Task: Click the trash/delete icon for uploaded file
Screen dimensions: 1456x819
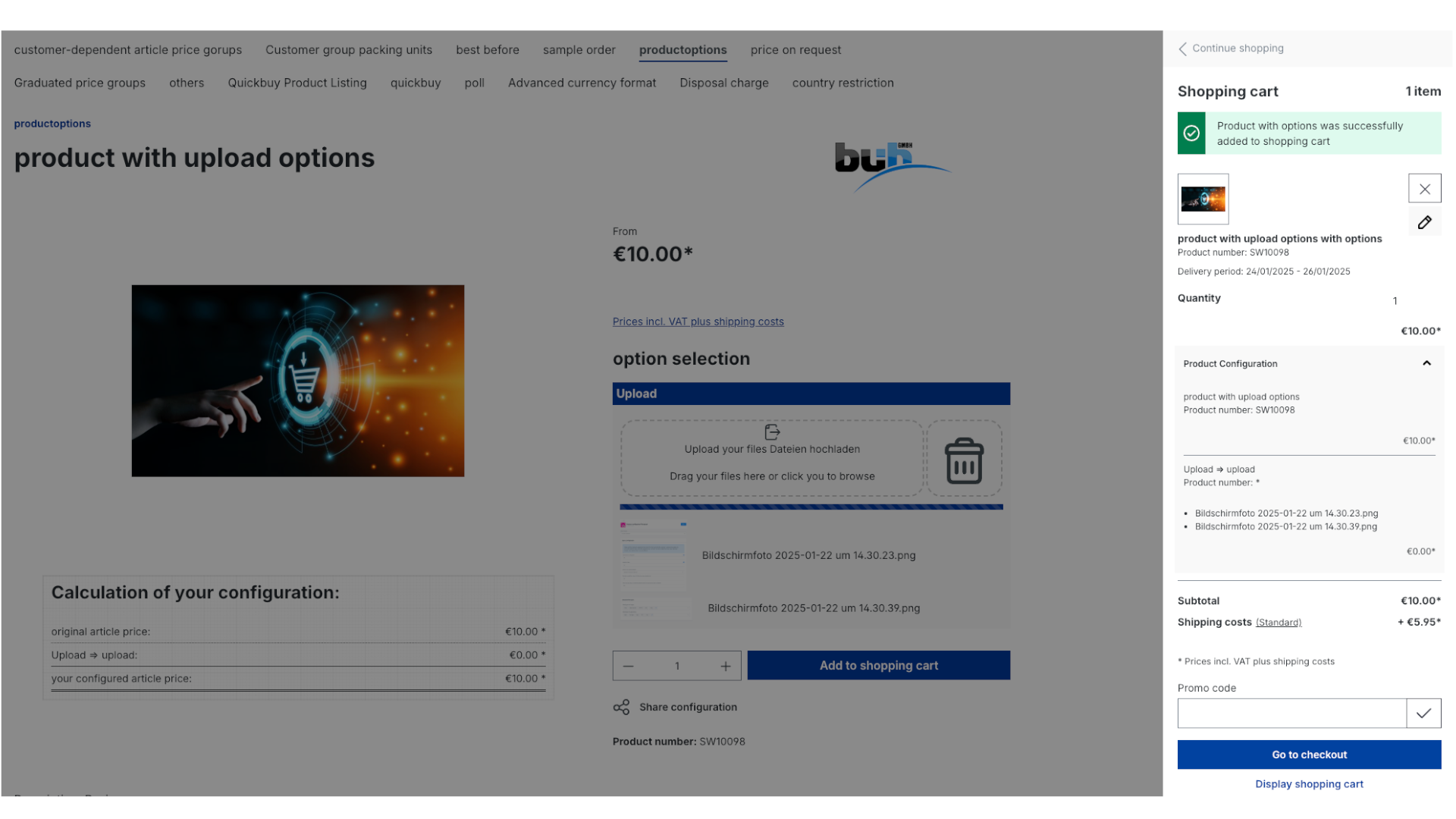Action: pyautogui.click(x=963, y=461)
